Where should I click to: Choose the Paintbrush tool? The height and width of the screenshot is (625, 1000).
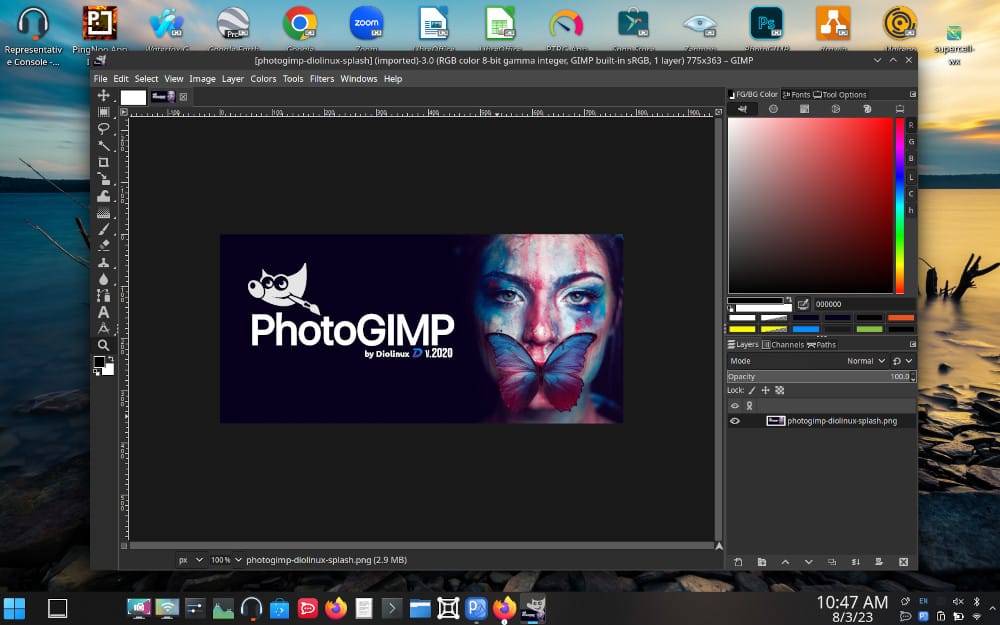point(103,228)
